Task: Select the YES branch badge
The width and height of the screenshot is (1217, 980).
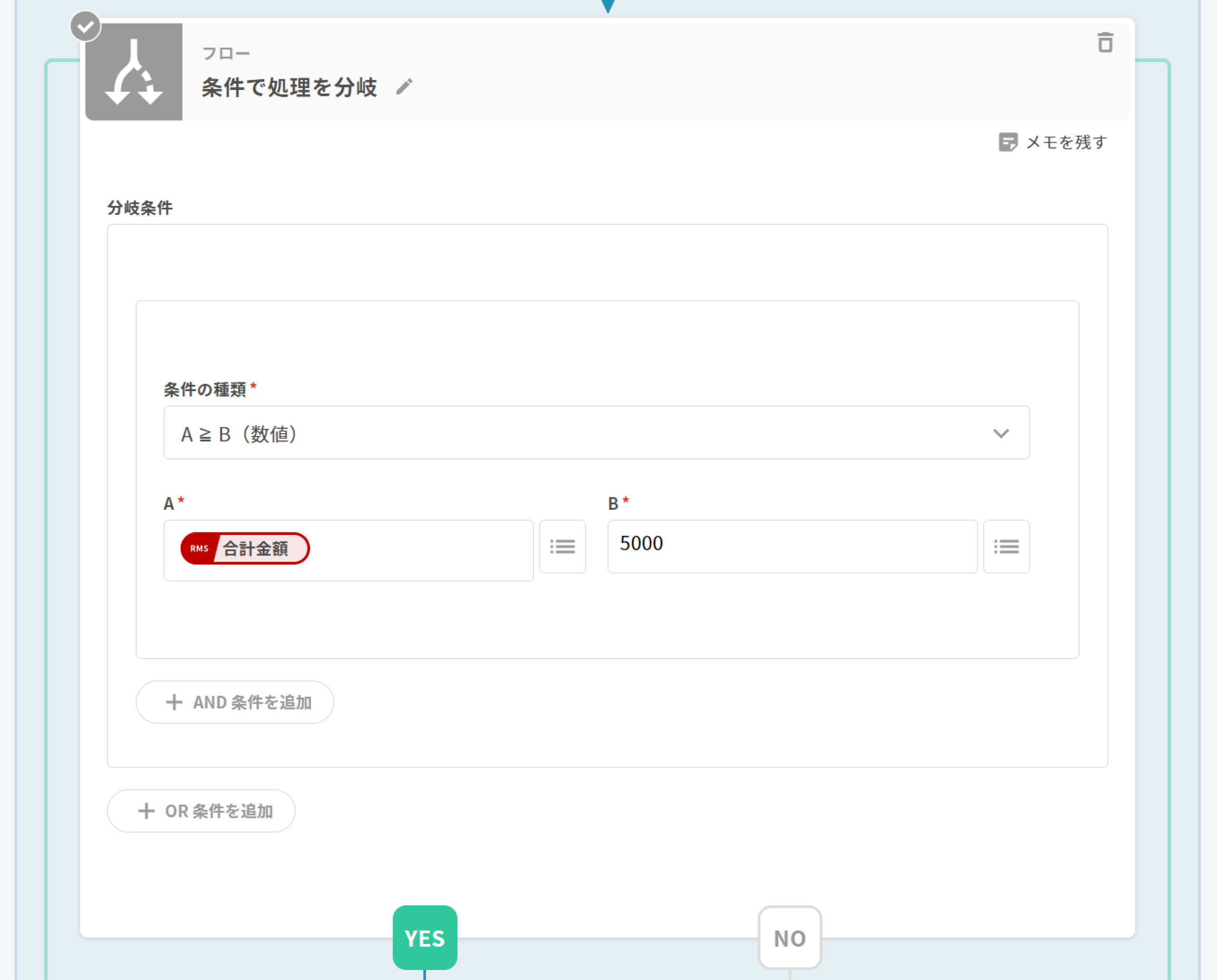Action: pyautogui.click(x=425, y=938)
